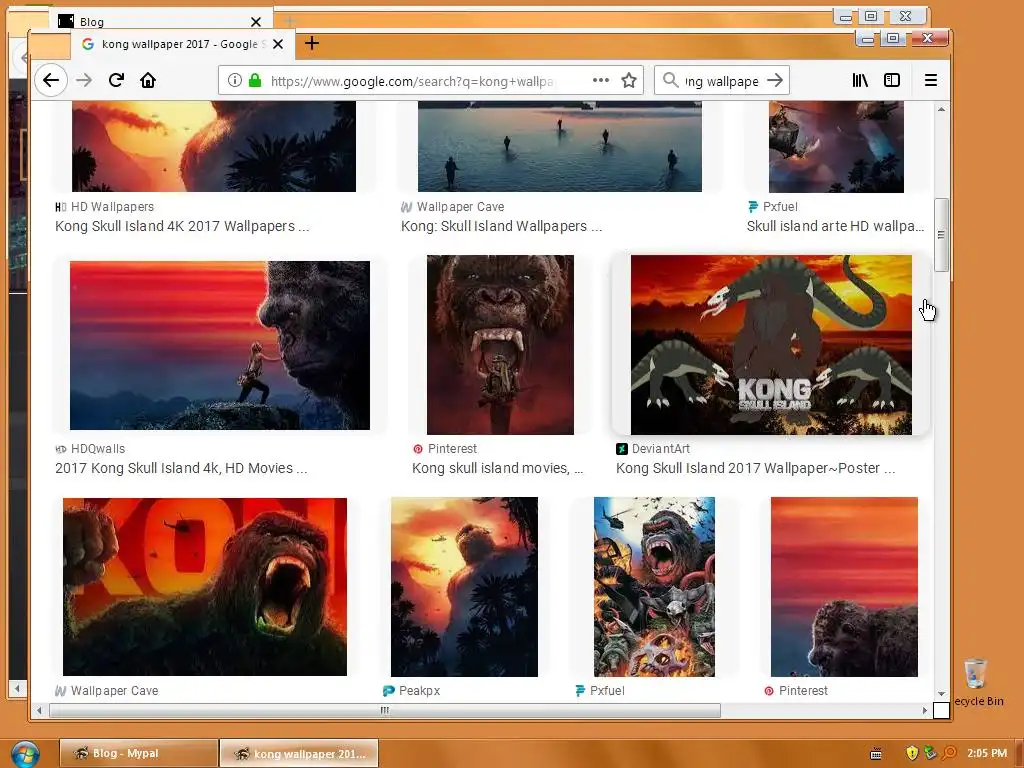Click the horizontal scrollbar right arrow

click(x=925, y=710)
